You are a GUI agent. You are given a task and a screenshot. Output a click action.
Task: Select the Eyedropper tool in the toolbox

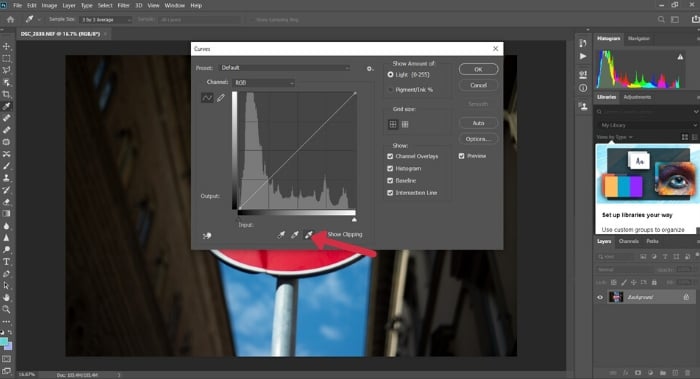coord(6,106)
